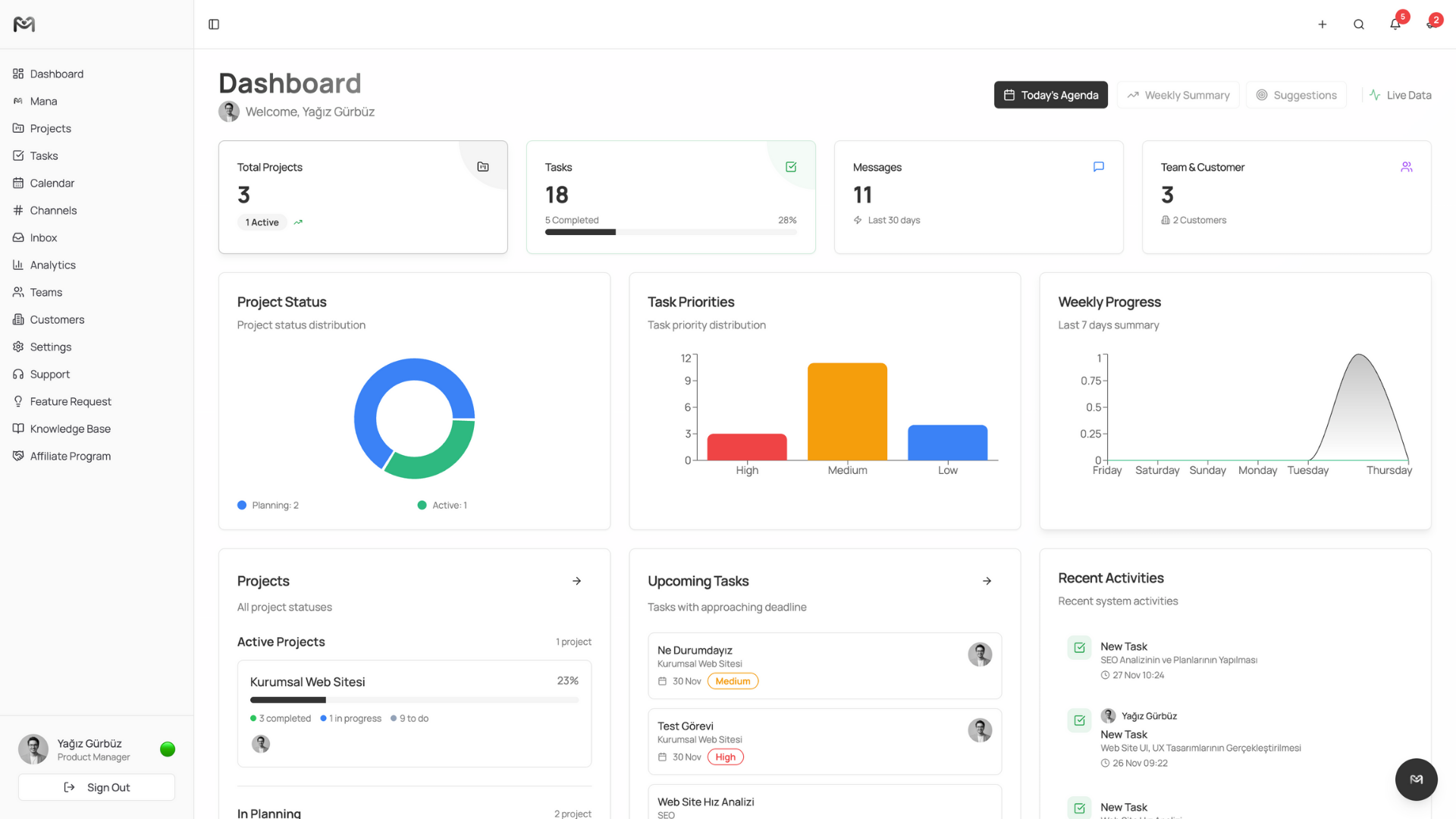Screen dimensions: 1456x819
Task: Expand Projects section with arrow
Action: (x=576, y=581)
